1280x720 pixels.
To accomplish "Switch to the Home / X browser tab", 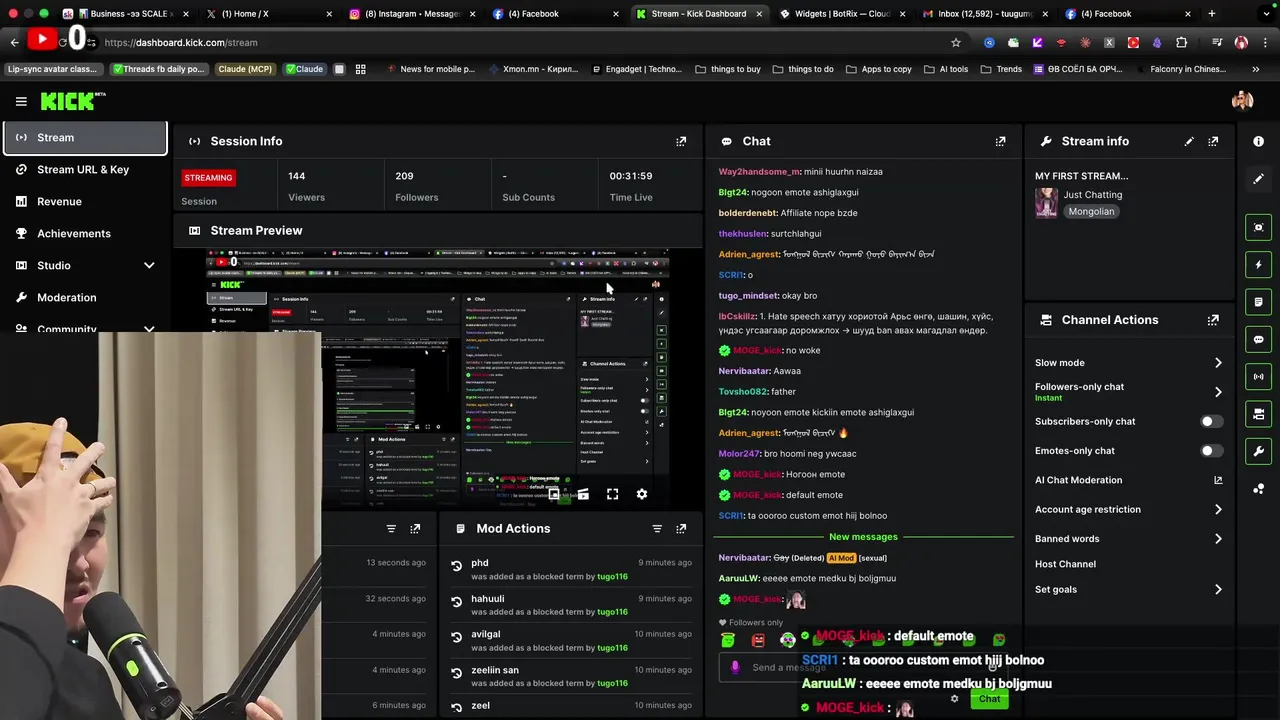I will tap(268, 14).
